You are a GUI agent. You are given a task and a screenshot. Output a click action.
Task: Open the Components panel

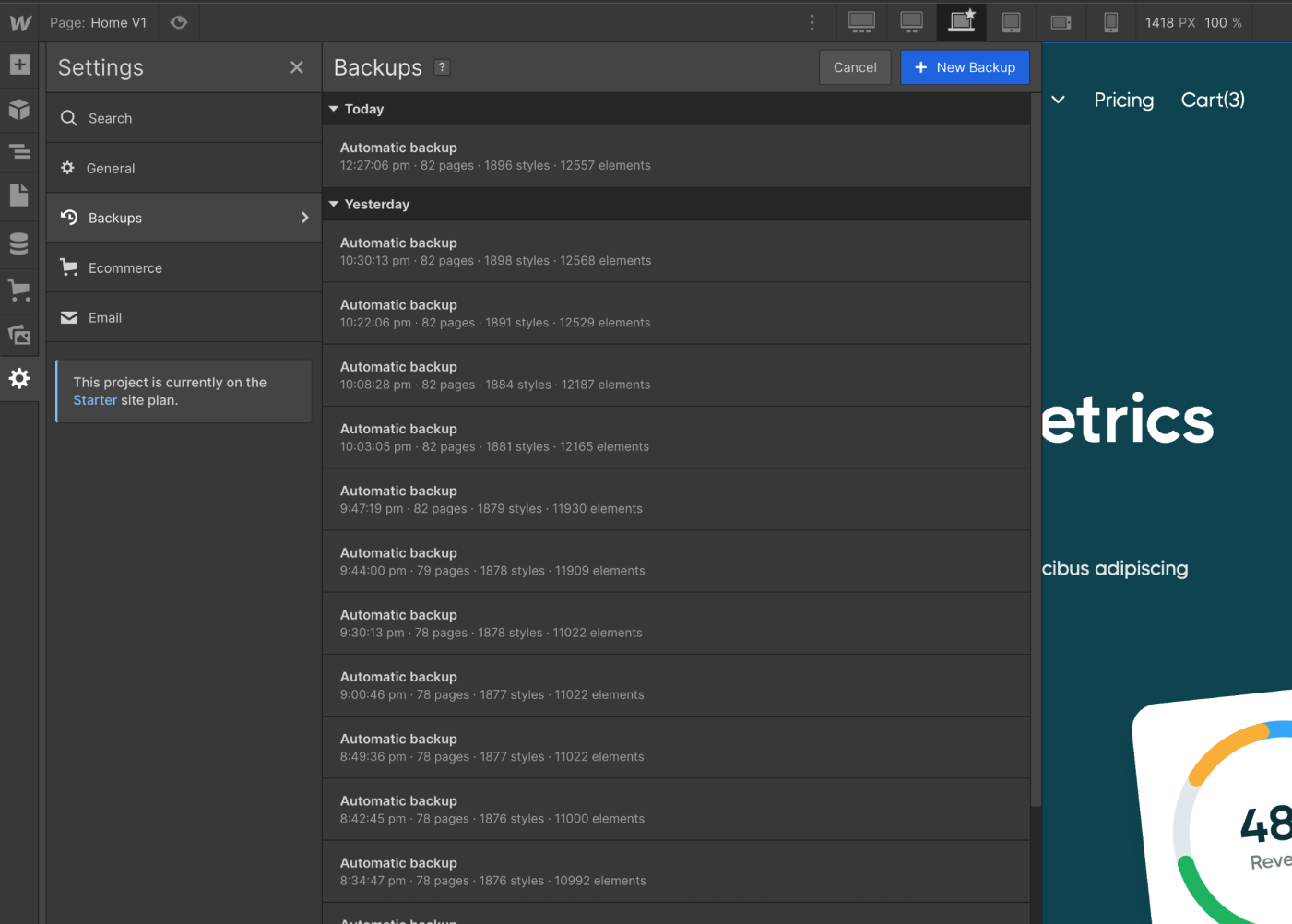pyautogui.click(x=19, y=110)
